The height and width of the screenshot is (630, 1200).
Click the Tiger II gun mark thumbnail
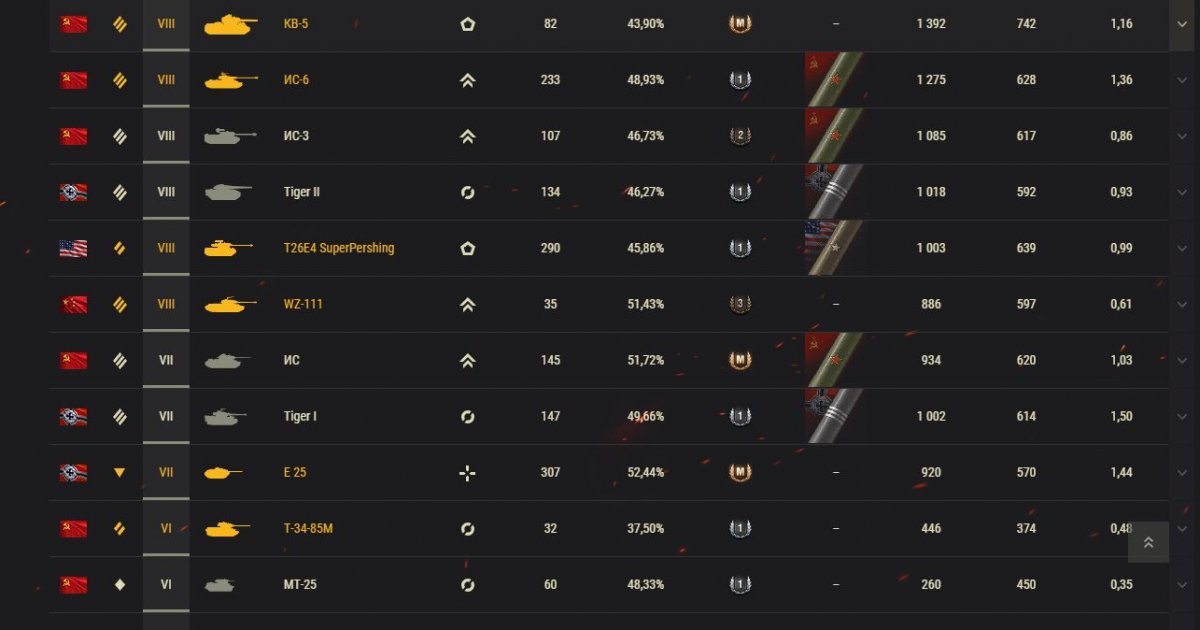[834, 192]
